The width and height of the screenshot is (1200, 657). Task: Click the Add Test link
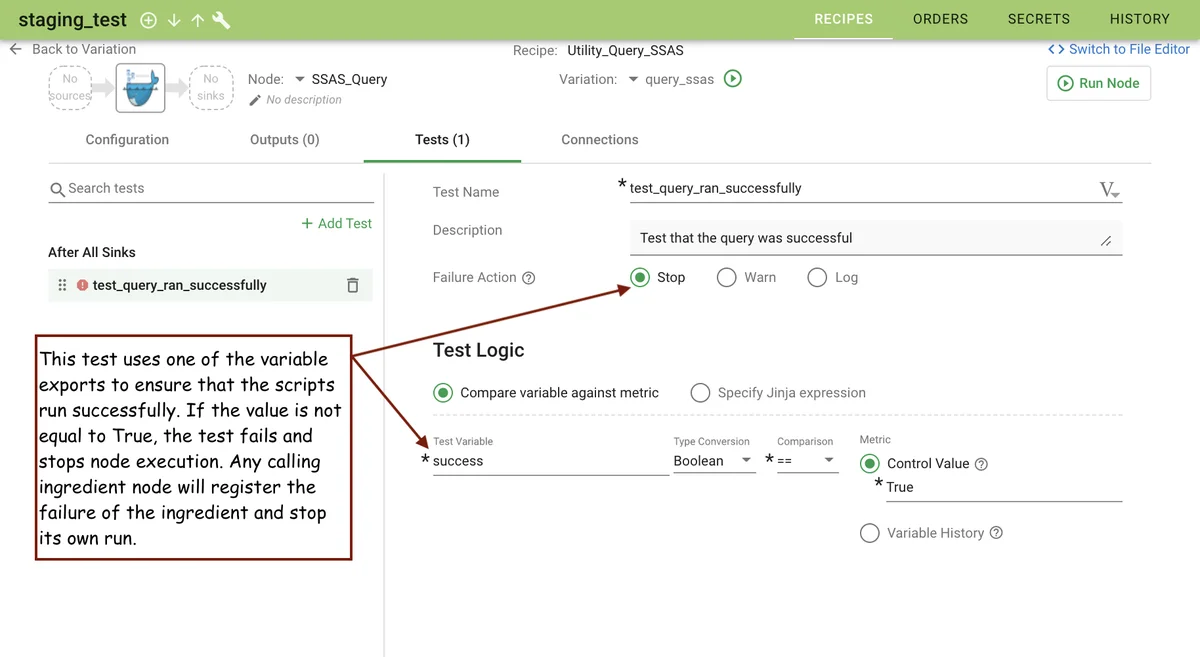[x=337, y=223]
